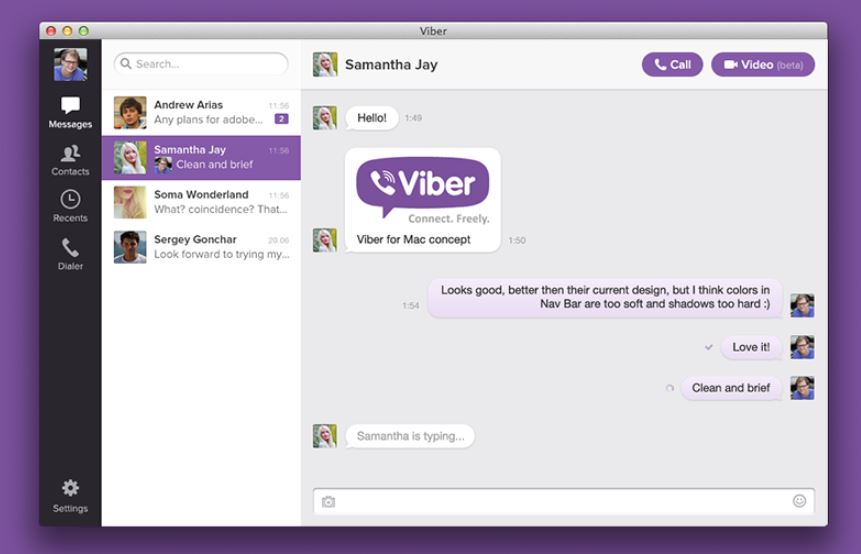
Task: Click 'Viber for Mac concept' caption
Action: tap(413, 239)
